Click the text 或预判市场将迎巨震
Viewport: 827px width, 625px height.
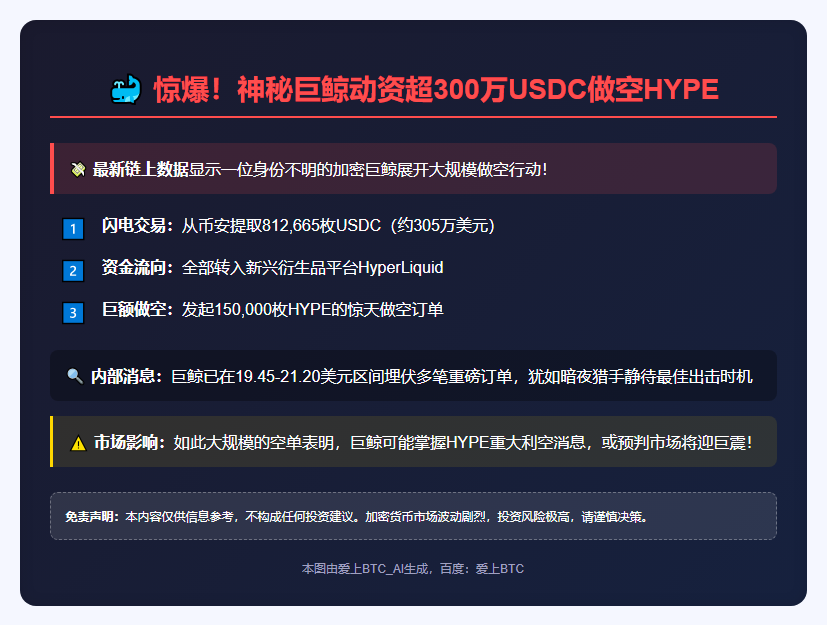point(673,443)
